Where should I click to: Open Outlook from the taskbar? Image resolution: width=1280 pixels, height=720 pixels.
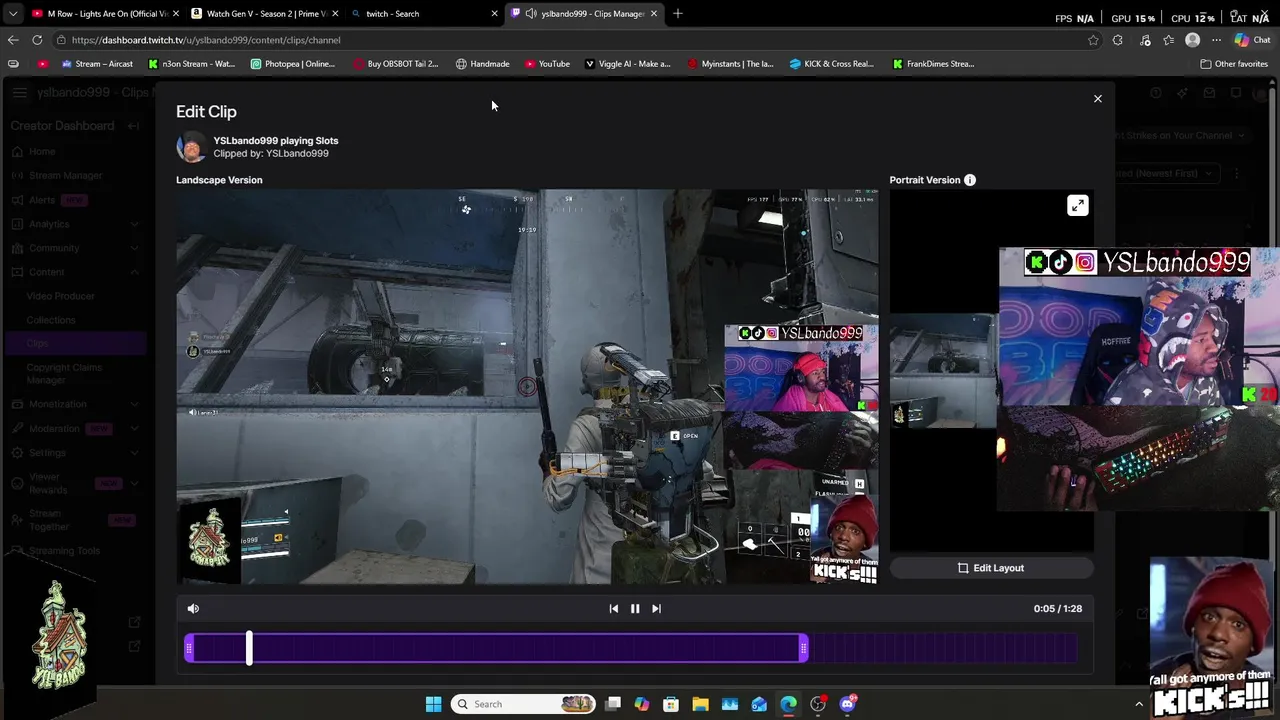tap(759, 704)
